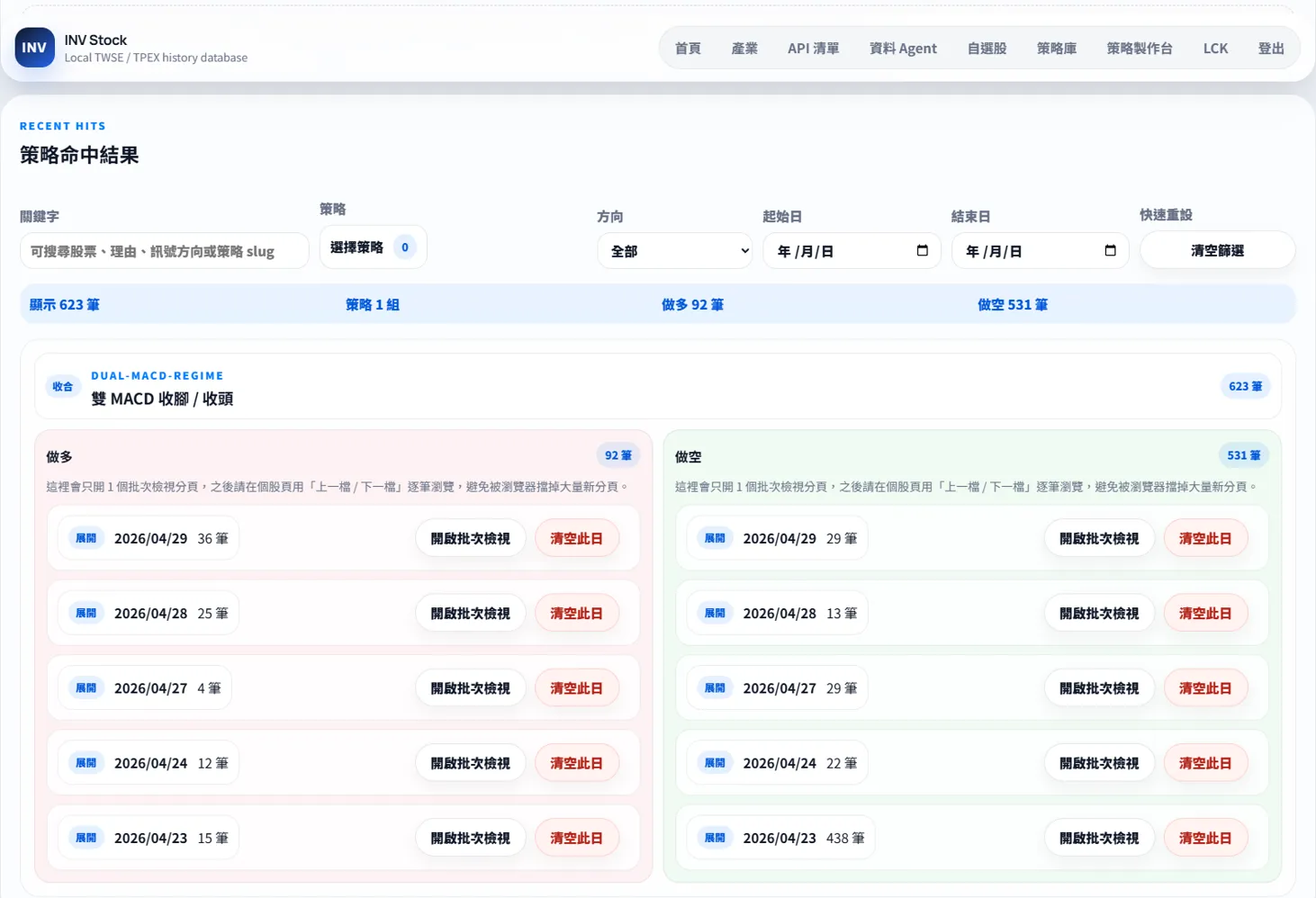1316x898 pixels.
Task: Click 登出 to log out
Action: click(x=1271, y=49)
